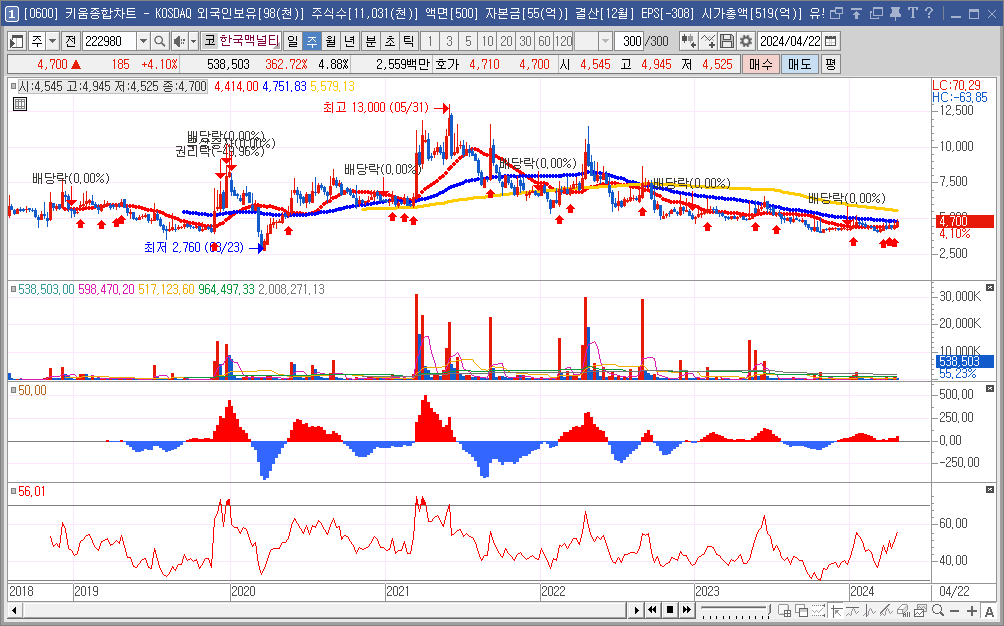This screenshot has width=1004, height=626.
Task: Select the 60 interval button
Action: (544, 42)
